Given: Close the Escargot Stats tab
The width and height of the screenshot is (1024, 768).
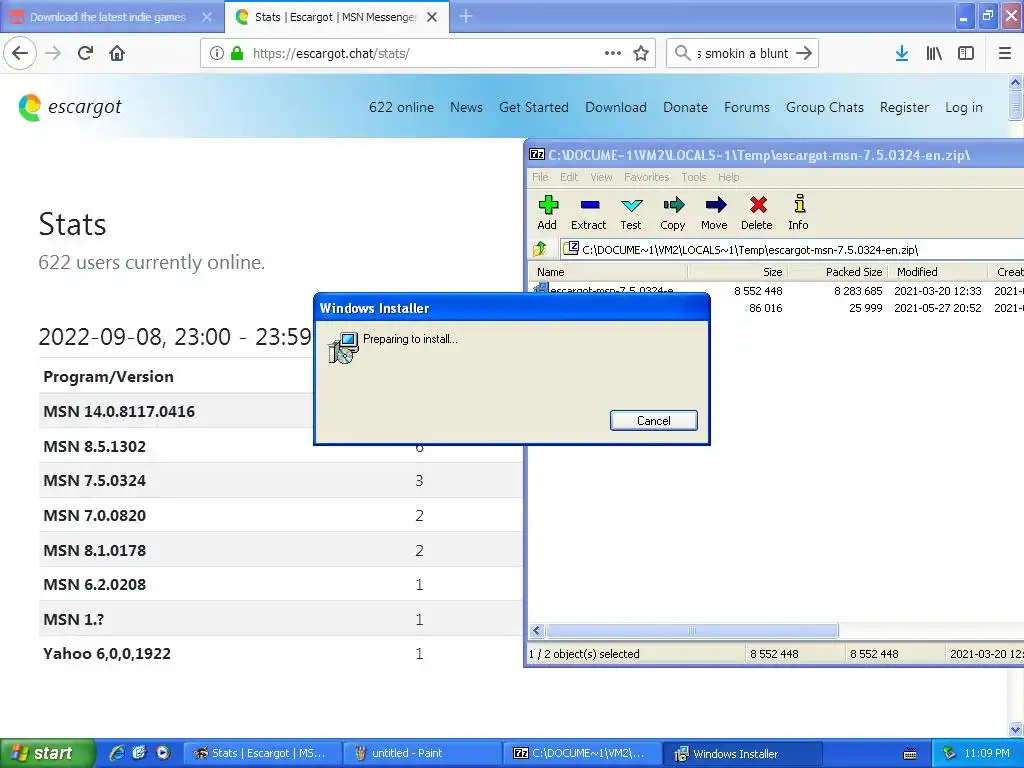Looking at the screenshot, I should (x=432, y=17).
